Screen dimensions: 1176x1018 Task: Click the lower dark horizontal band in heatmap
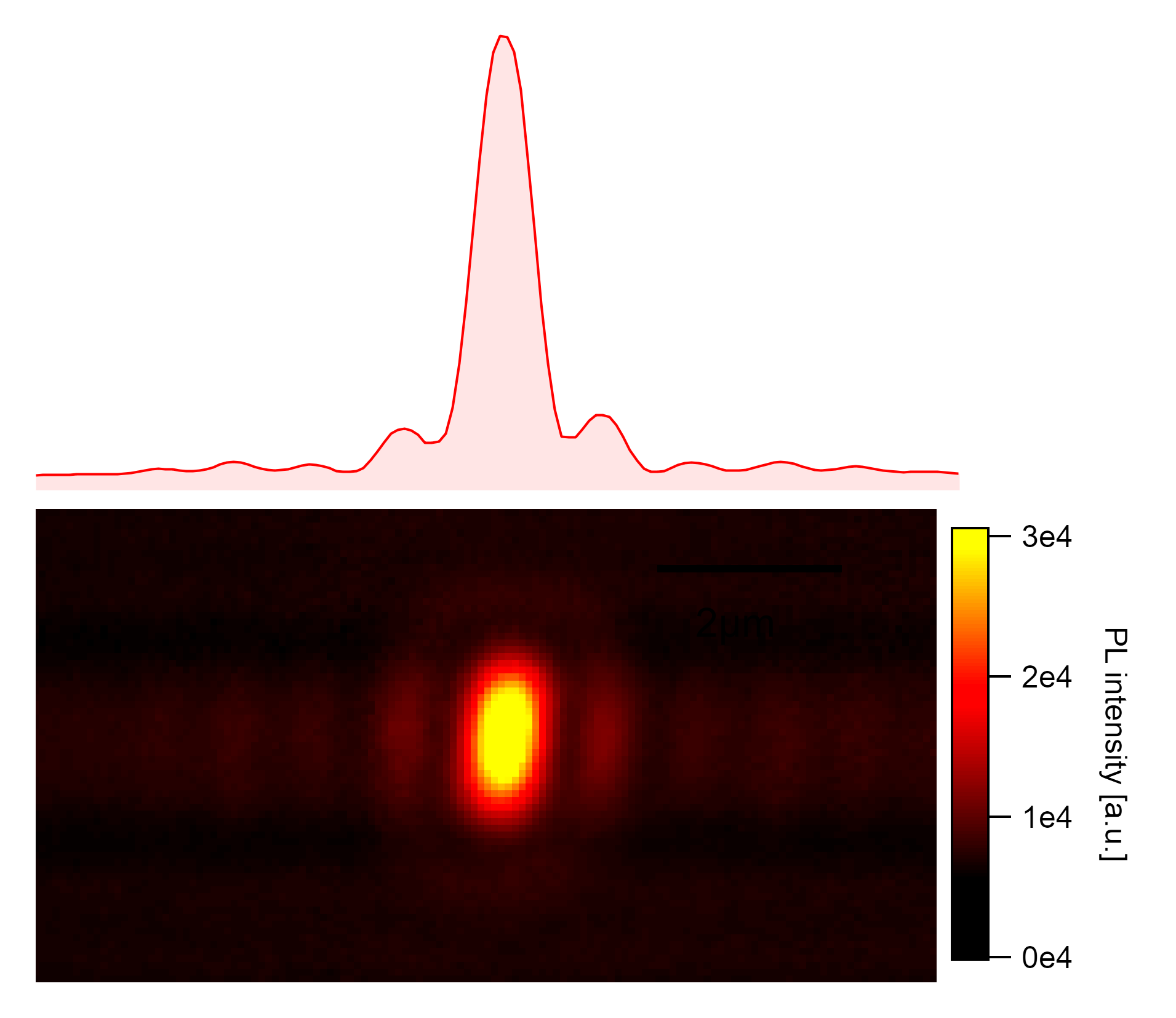185,834
